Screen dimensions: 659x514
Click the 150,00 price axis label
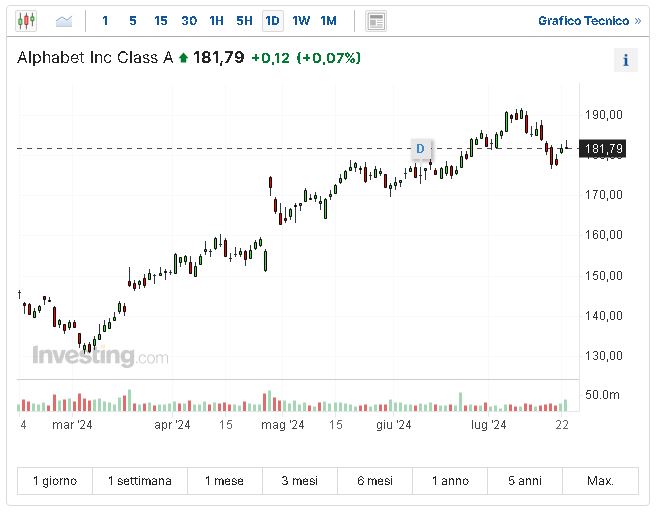coord(604,275)
